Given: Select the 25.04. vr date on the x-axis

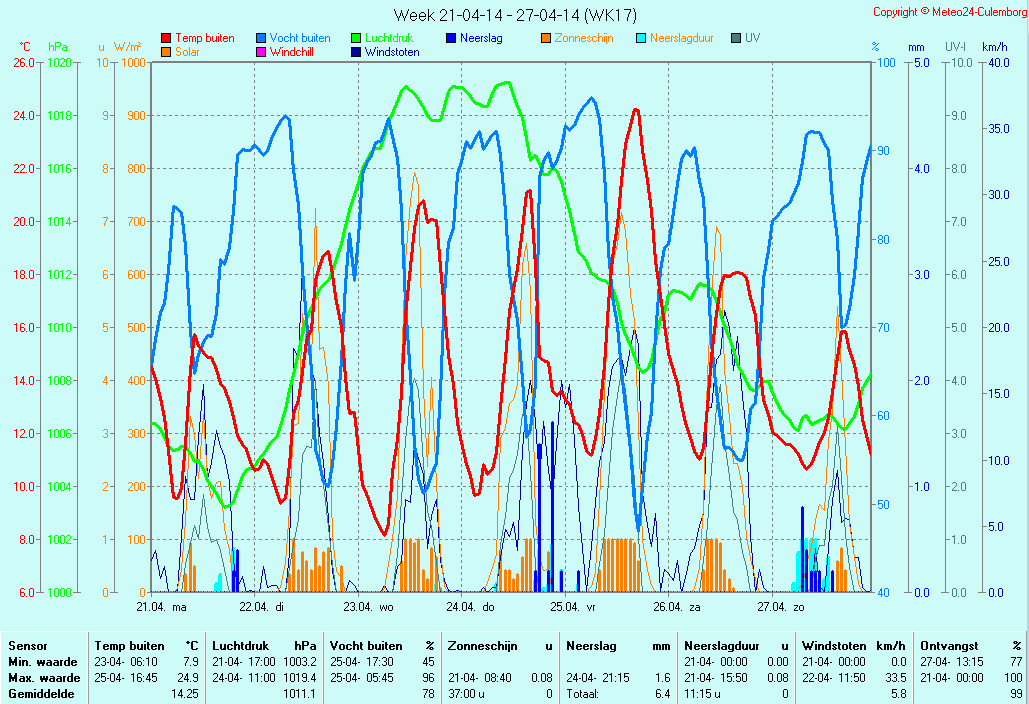Looking at the screenshot, I should pyautogui.click(x=575, y=607).
